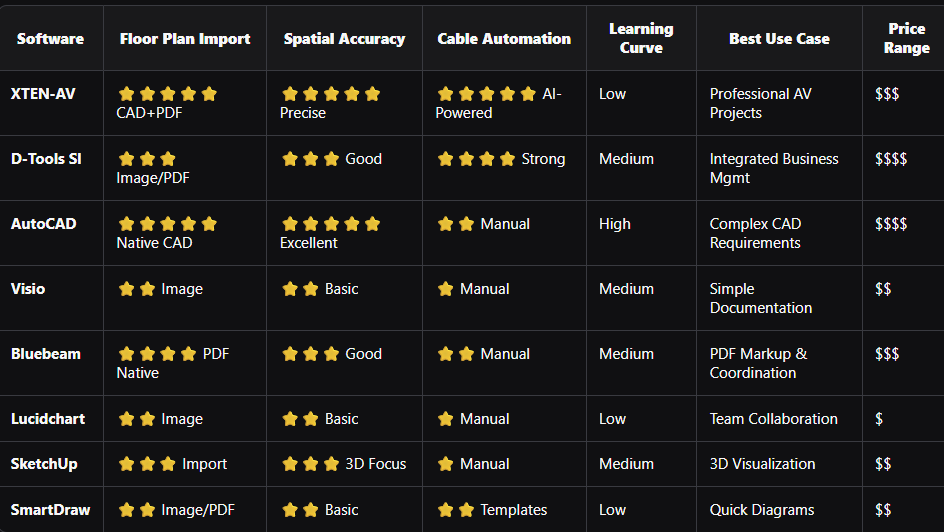The image size is (944, 532).
Task: Select the Floor Plan Import column header
Action: [185, 39]
